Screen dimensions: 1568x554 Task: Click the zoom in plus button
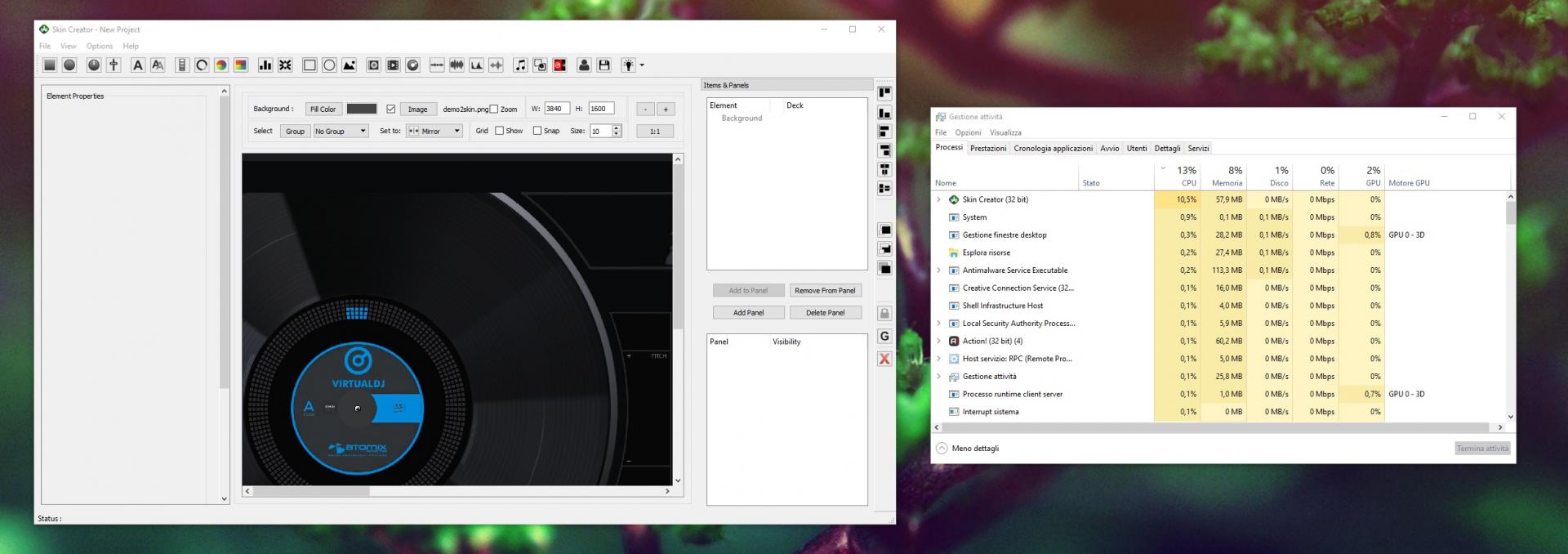[666, 109]
